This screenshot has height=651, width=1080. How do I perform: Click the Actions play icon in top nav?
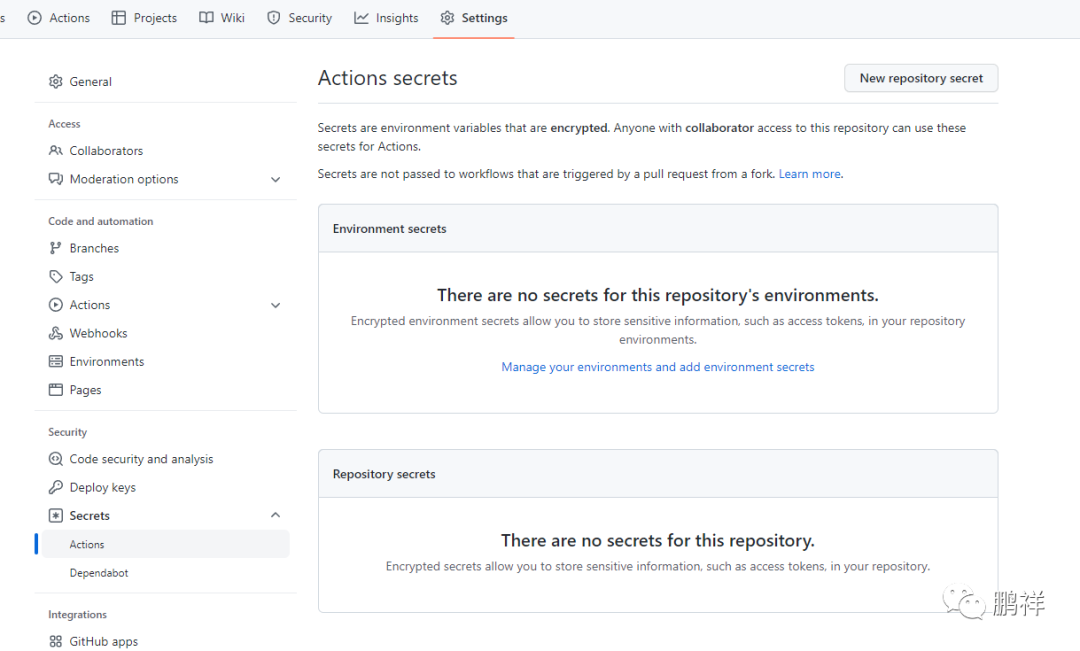coord(34,18)
